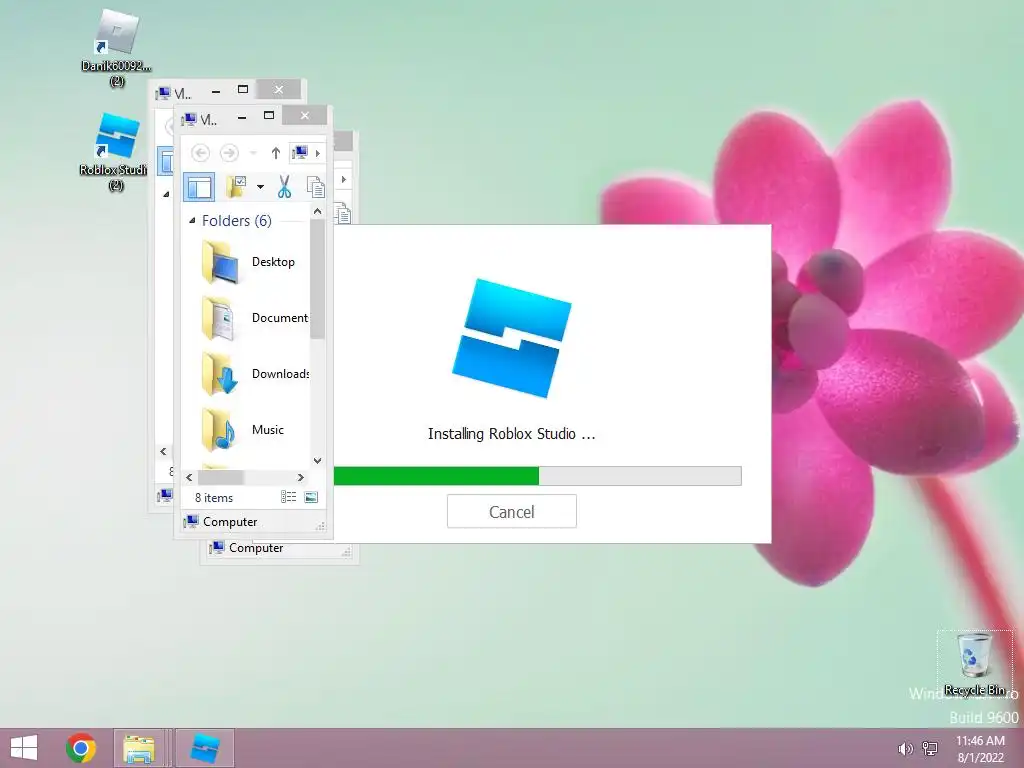Click horizontal scroll left arrow in back Explorer
The width and height of the screenshot is (1024, 768).
click(x=163, y=451)
